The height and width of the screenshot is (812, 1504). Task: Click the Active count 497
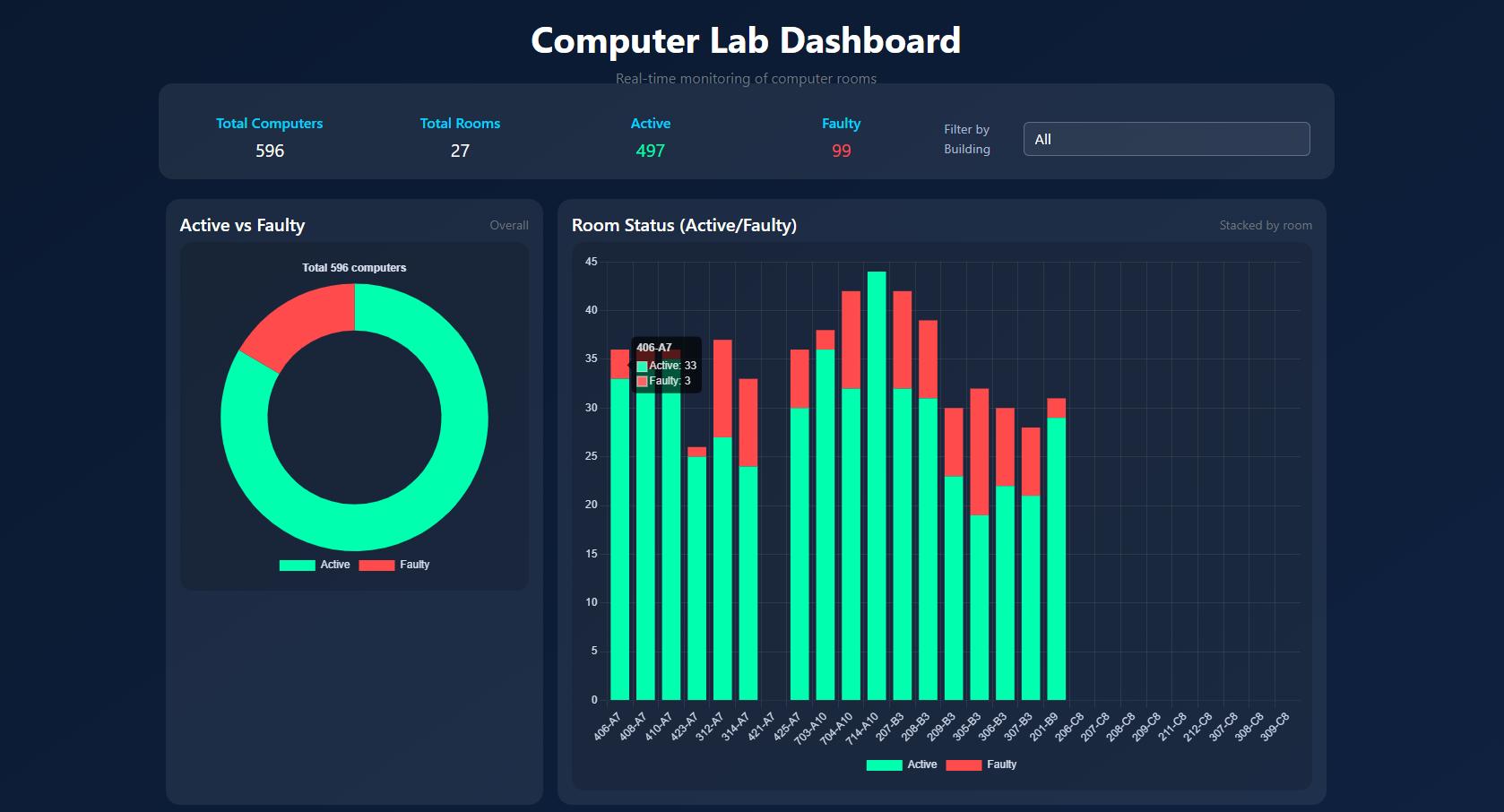pyautogui.click(x=650, y=151)
